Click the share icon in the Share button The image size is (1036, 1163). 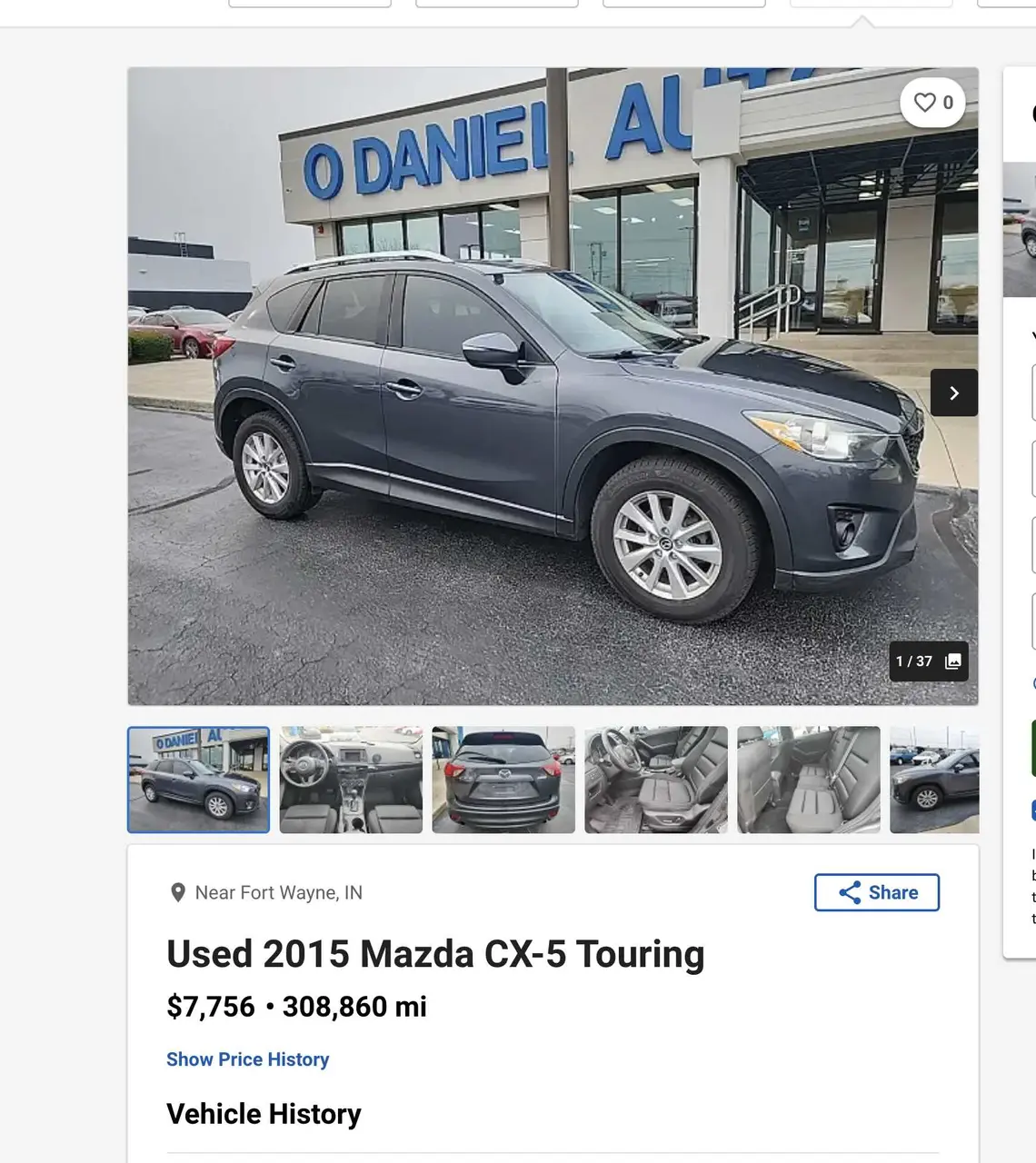tap(850, 892)
